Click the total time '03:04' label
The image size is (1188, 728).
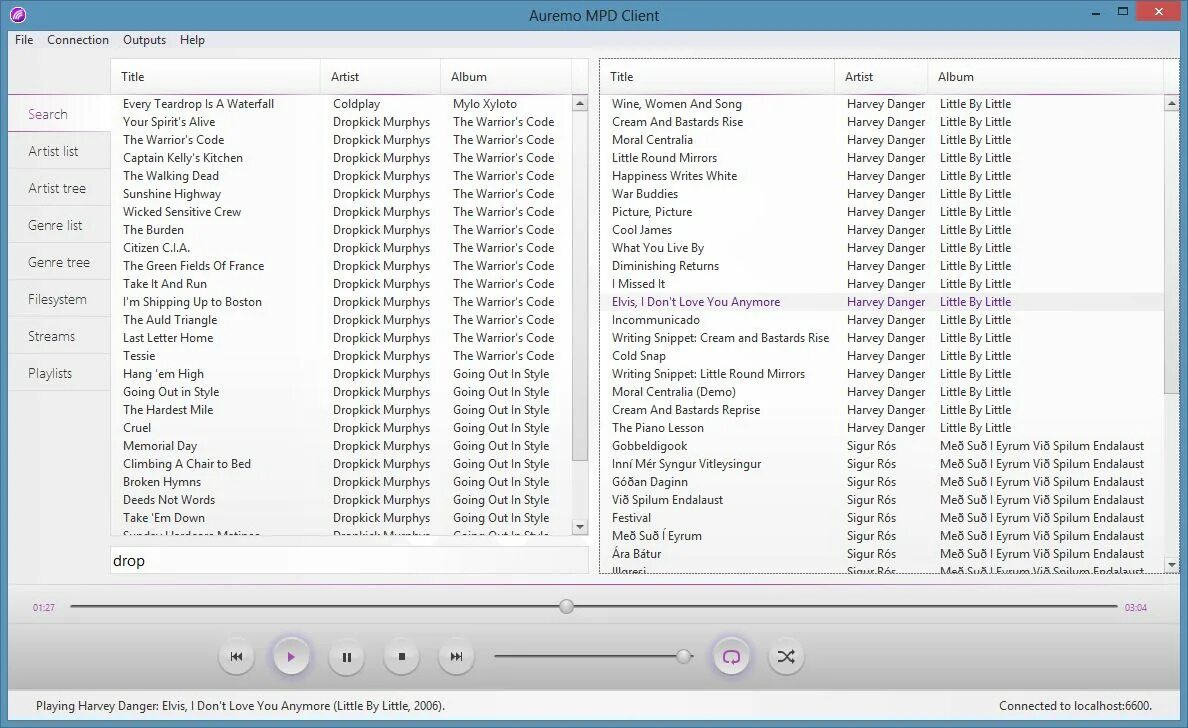pyautogui.click(x=1136, y=608)
